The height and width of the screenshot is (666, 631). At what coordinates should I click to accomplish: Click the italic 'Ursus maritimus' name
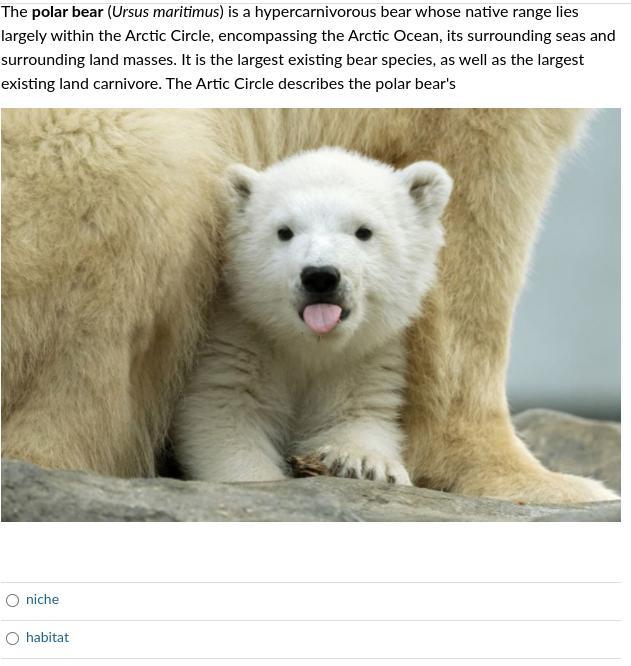click(166, 12)
